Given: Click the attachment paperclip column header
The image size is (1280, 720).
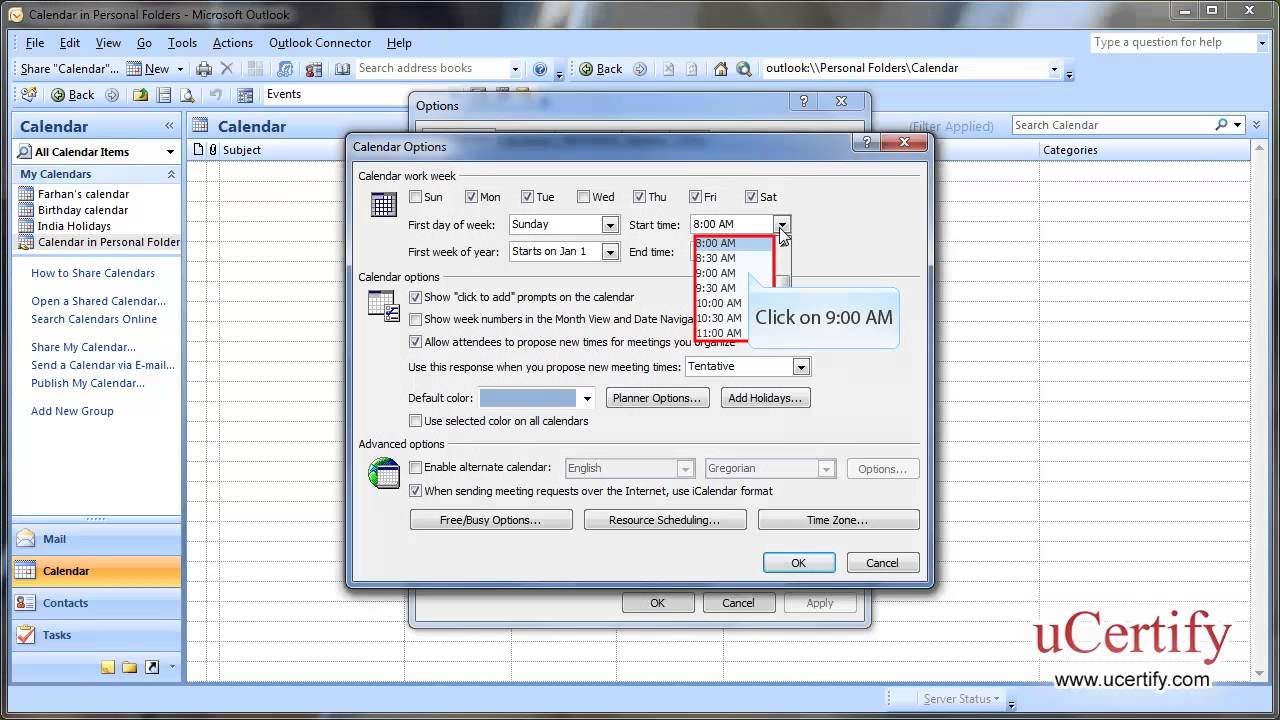Looking at the screenshot, I should (x=212, y=150).
